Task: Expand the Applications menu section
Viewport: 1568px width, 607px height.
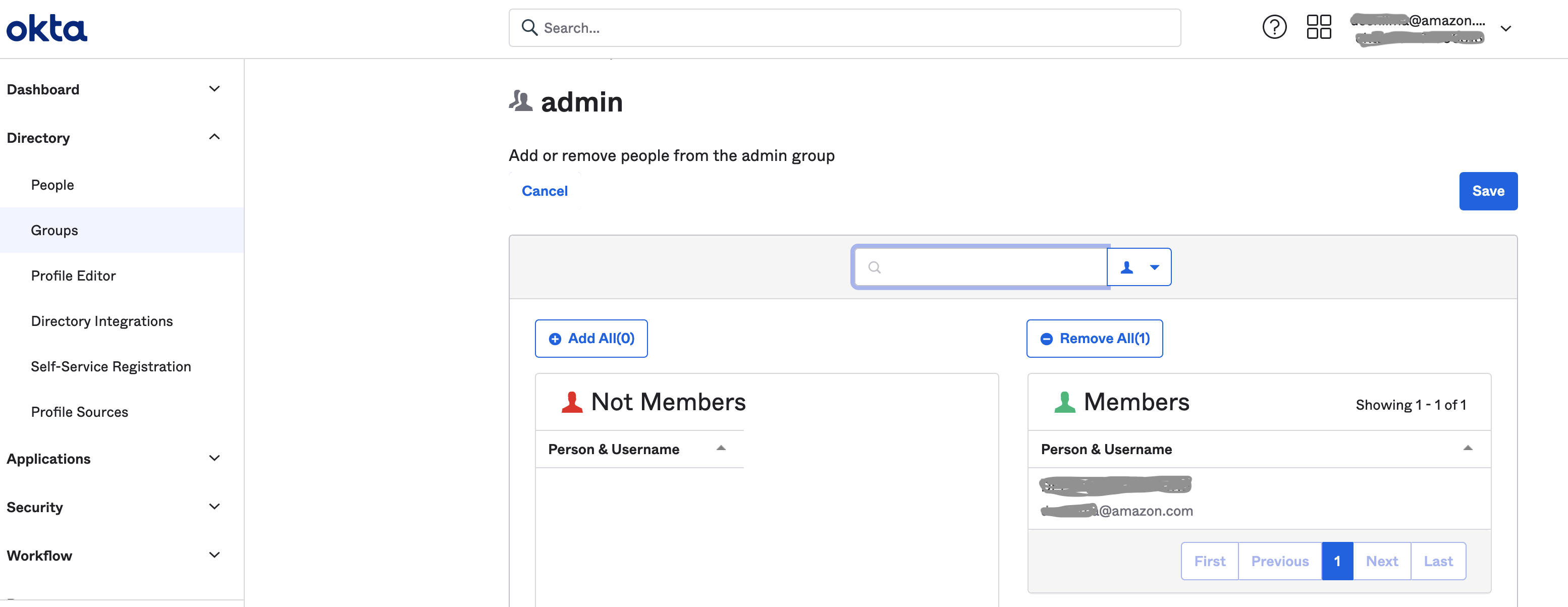Action: [214, 458]
